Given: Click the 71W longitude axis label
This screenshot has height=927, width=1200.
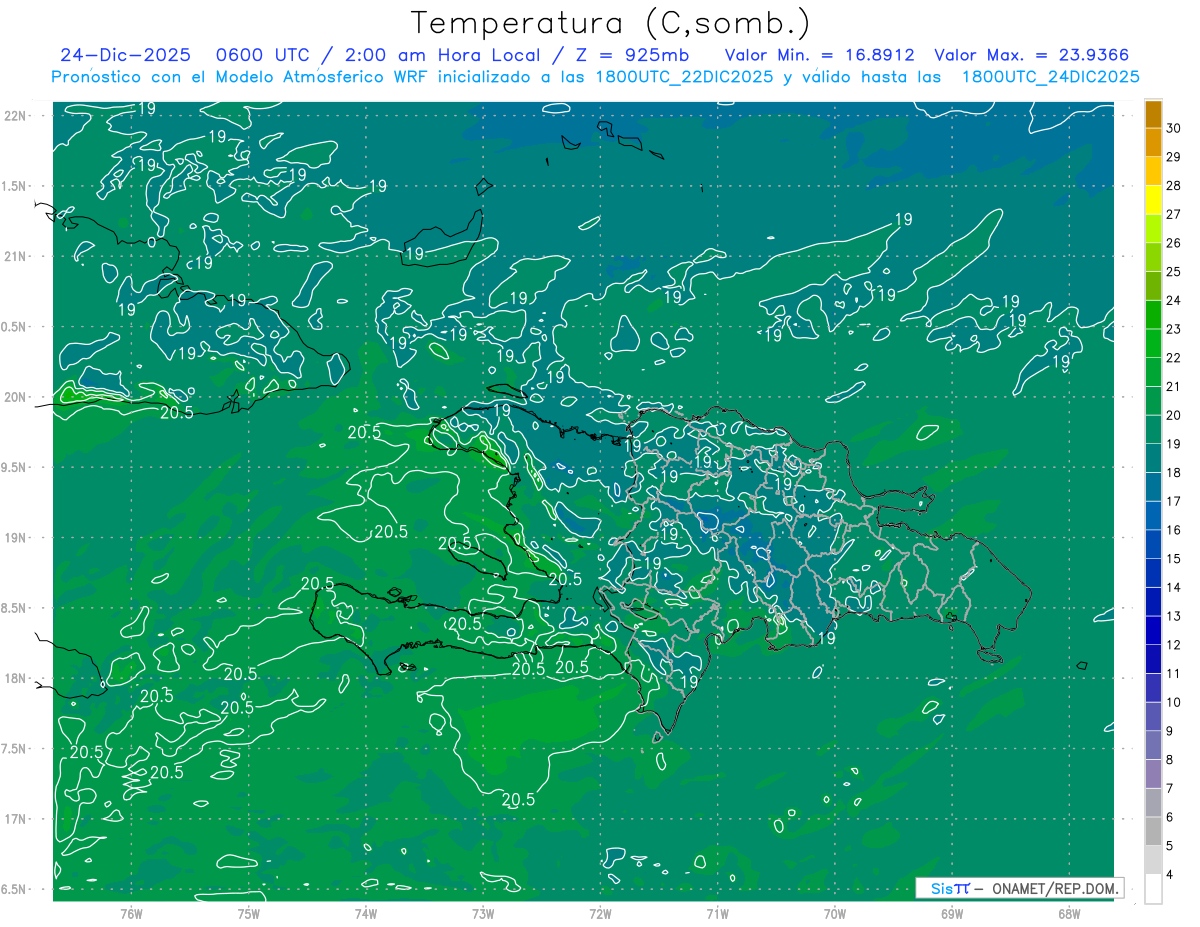Looking at the screenshot, I should click(x=717, y=914).
